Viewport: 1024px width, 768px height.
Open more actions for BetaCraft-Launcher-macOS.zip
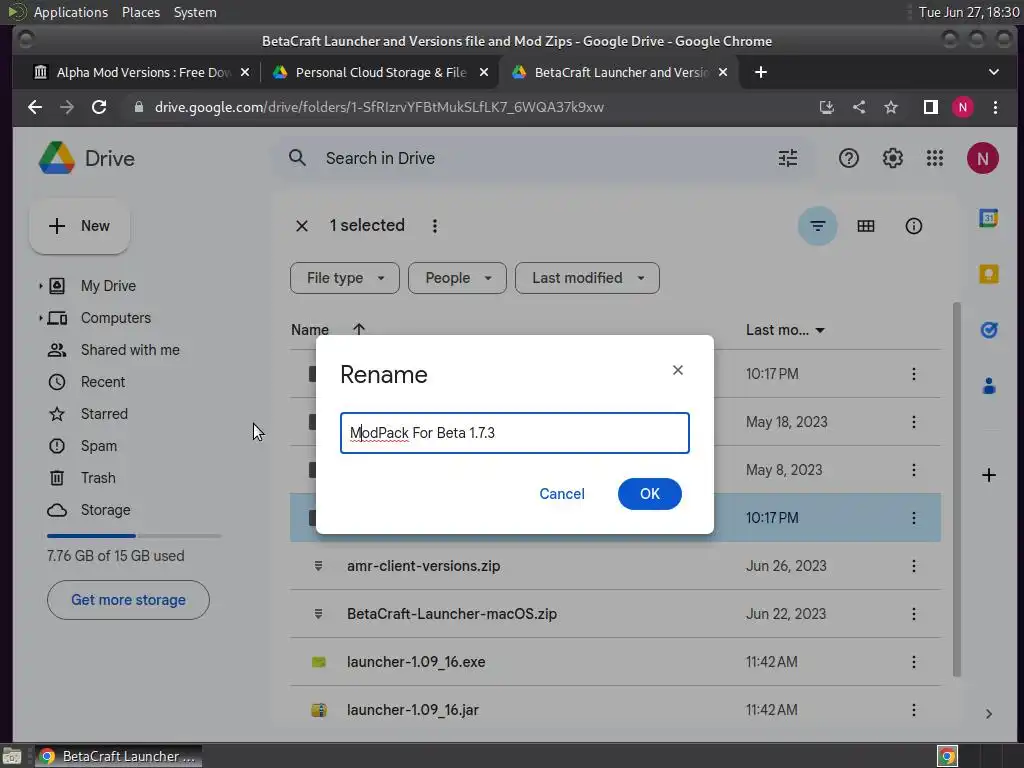point(913,614)
